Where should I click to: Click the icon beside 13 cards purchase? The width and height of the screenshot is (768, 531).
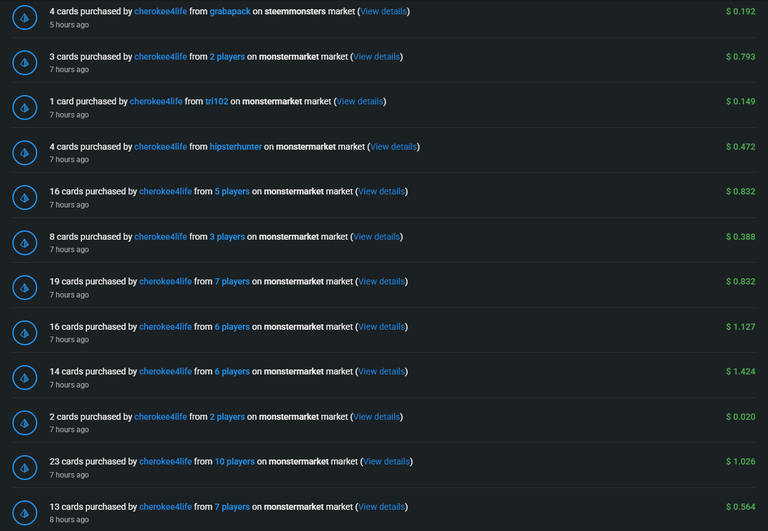[x=24, y=513]
